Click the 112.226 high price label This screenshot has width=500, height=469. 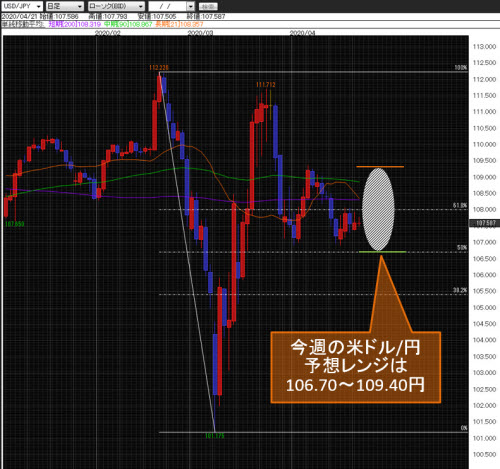[159, 68]
